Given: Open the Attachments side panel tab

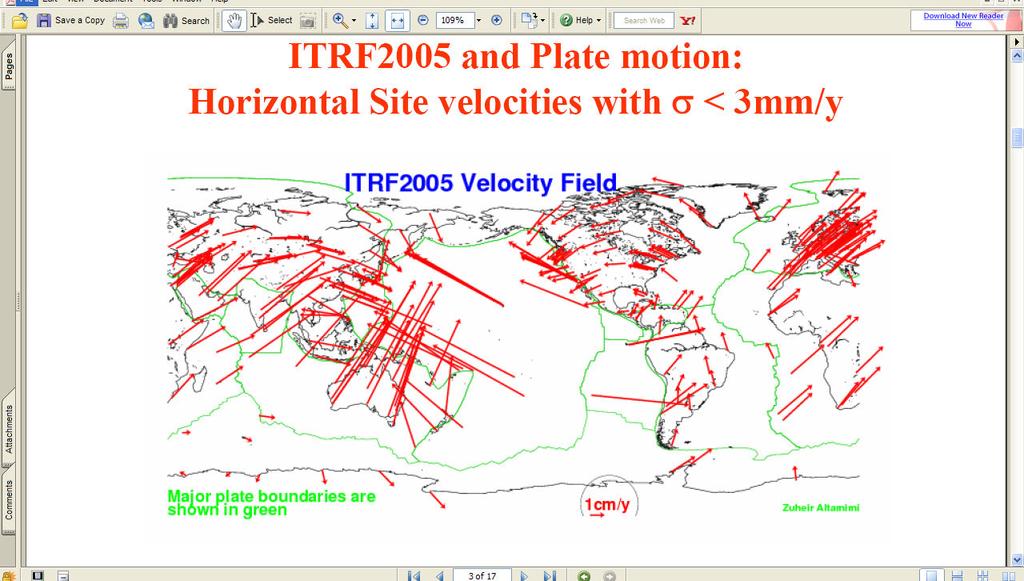Looking at the screenshot, I should coord(8,428).
